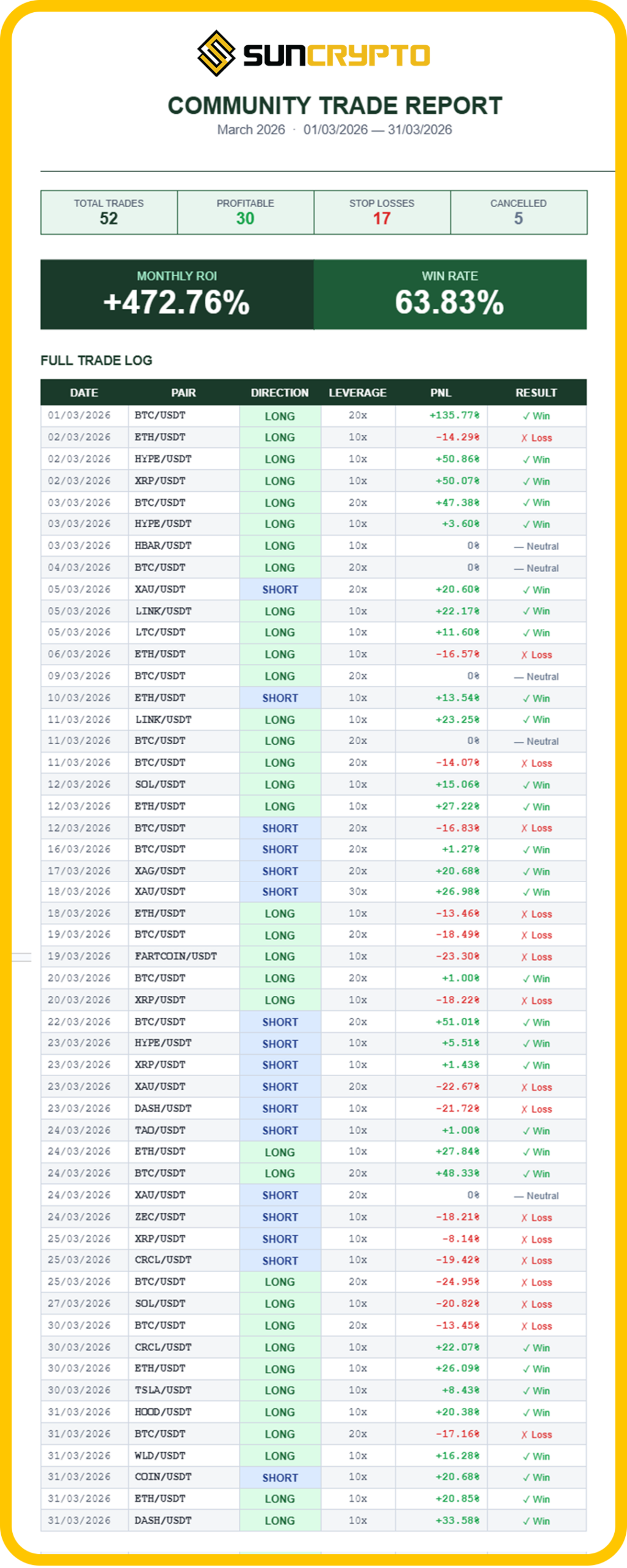Click the +135.77% PNL value
Screen dimensions: 627x1568
coord(454,415)
